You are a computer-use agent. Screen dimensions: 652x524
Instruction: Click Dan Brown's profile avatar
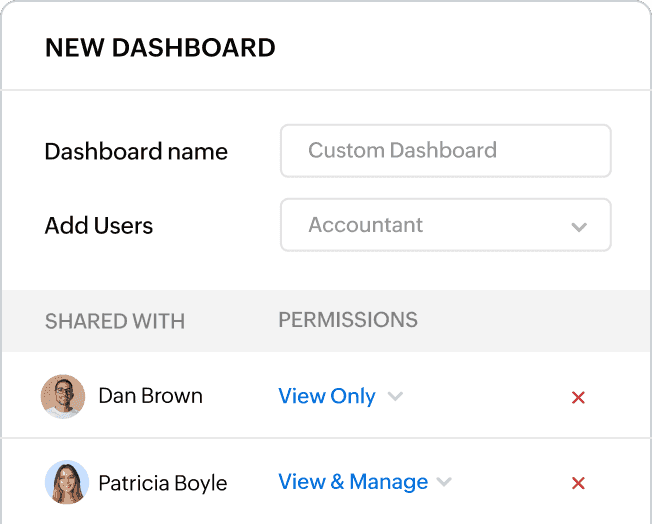[x=63, y=397]
